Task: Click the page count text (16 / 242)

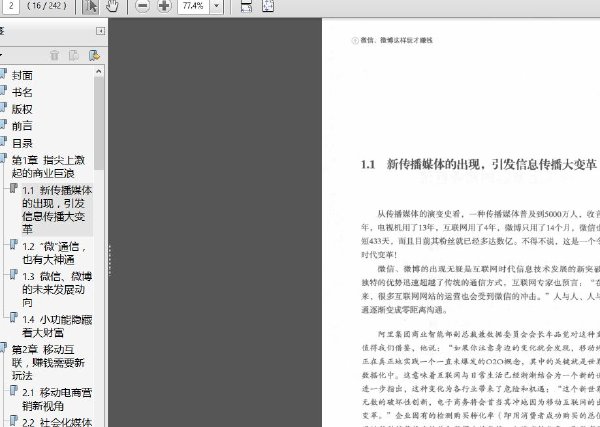Action: (47, 6)
